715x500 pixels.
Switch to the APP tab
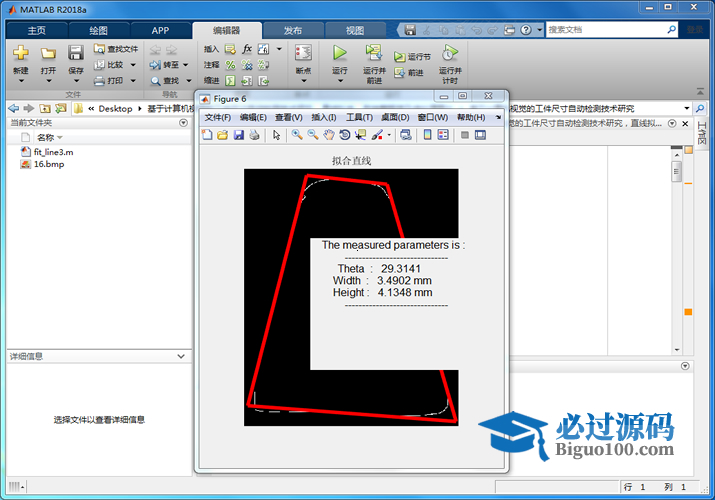click(160, 31)
